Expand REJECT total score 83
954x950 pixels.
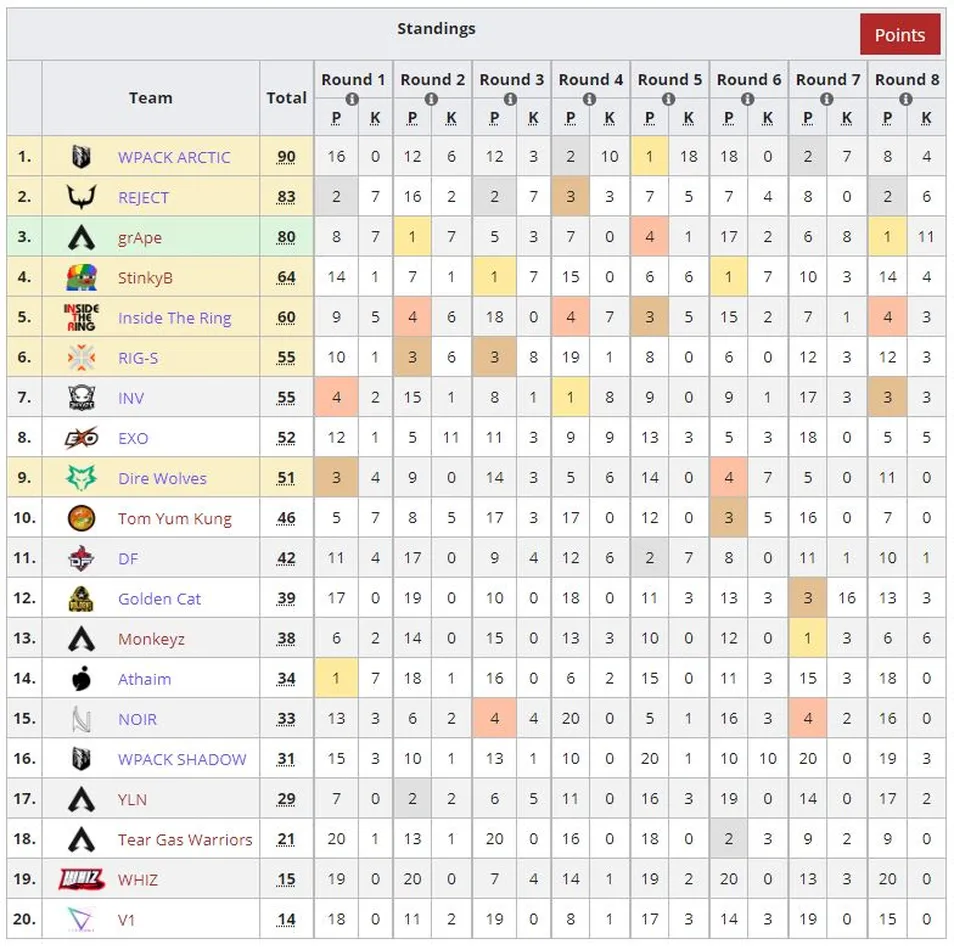pyautogui.click(x=286, y=197)
